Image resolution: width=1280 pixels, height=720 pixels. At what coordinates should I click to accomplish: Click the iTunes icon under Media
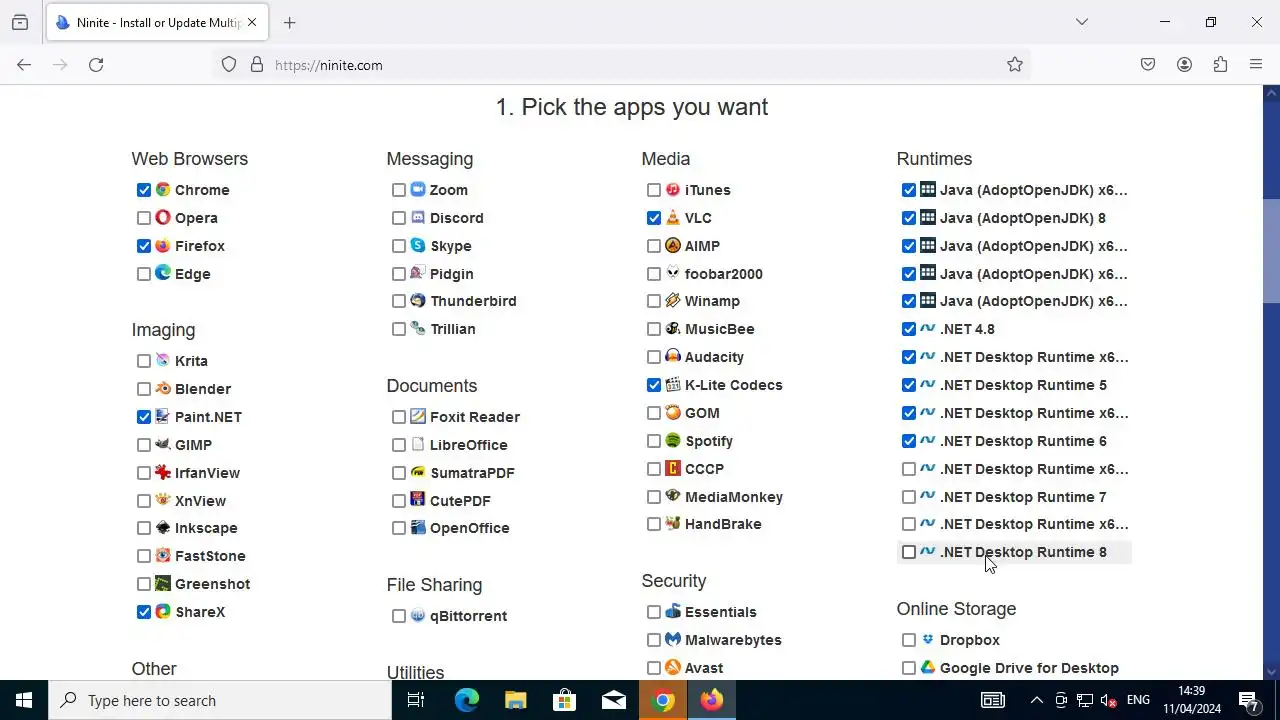coord(673,189)
